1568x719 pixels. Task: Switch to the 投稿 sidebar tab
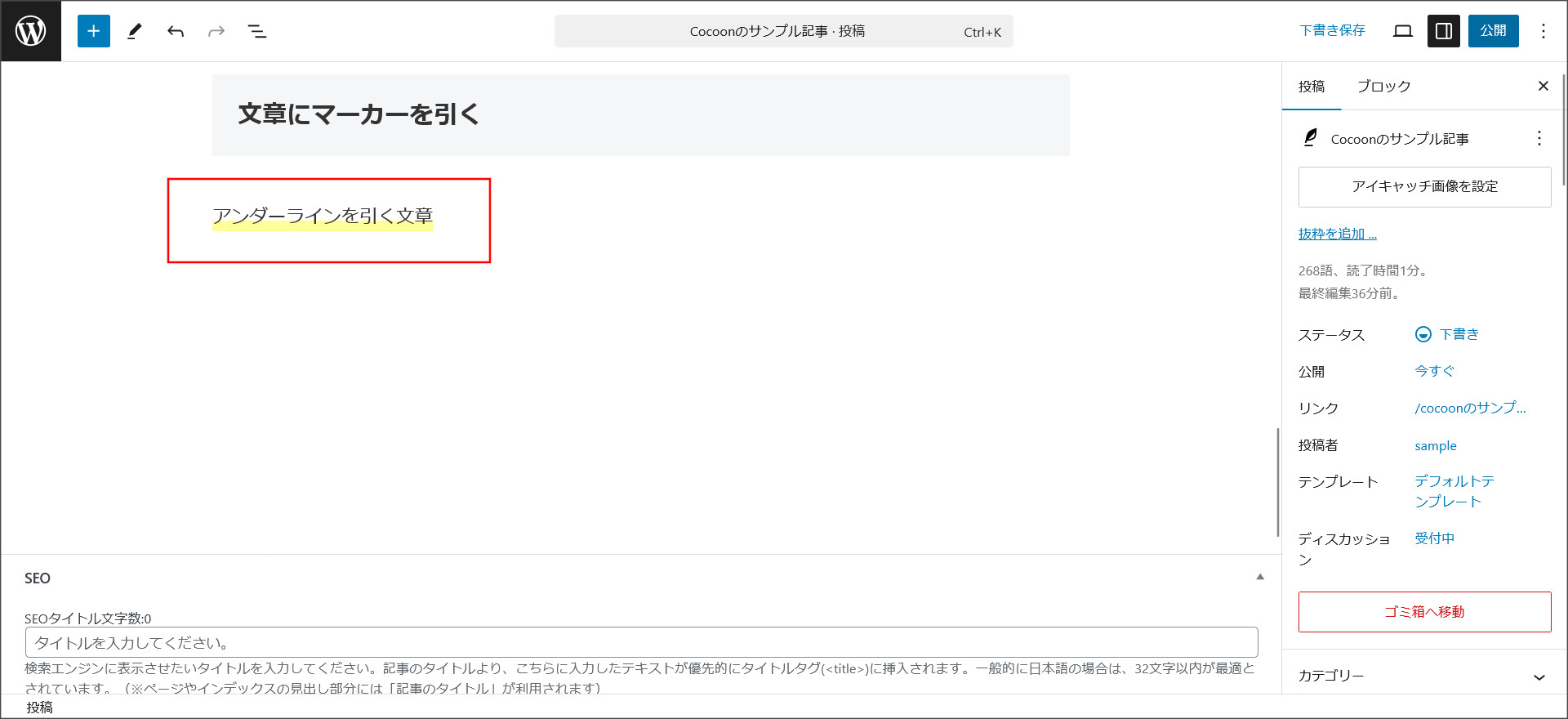[1312, 87]
